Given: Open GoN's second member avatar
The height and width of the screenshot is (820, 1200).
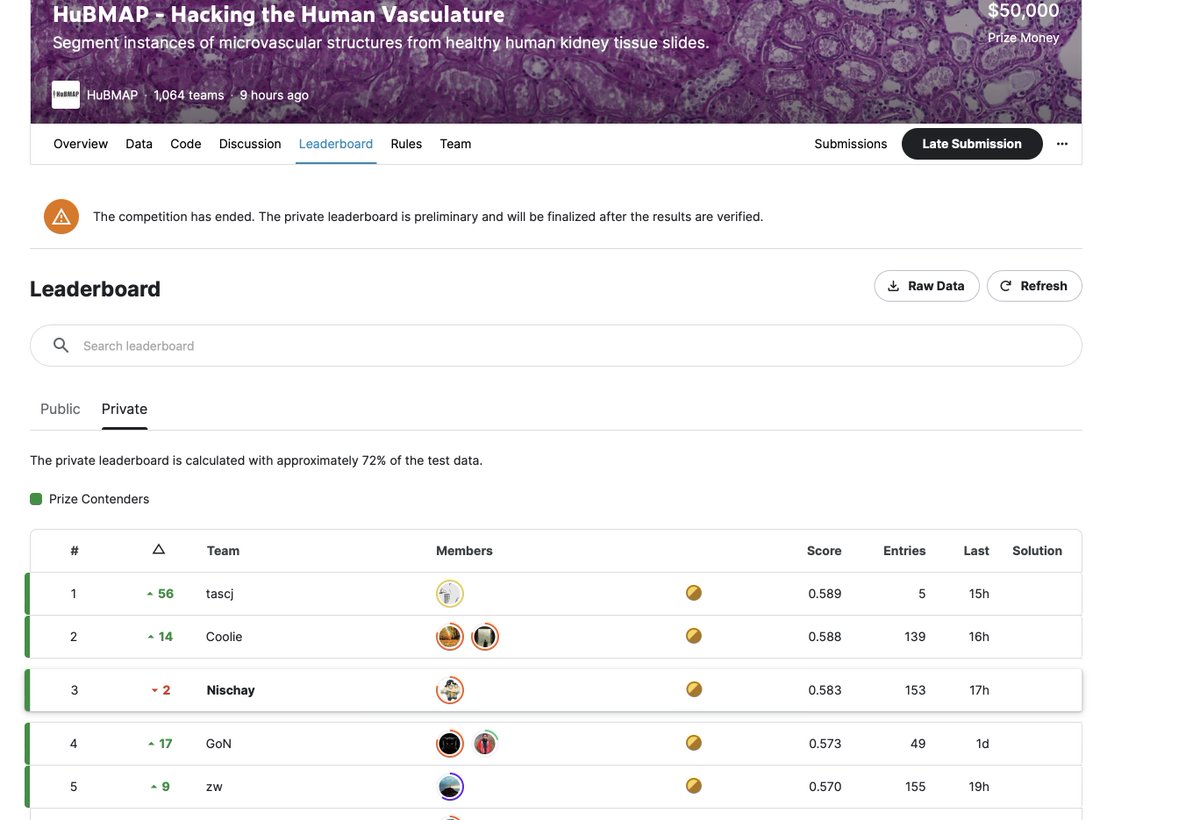Looking at the screenshot, I should click(485, 744).
